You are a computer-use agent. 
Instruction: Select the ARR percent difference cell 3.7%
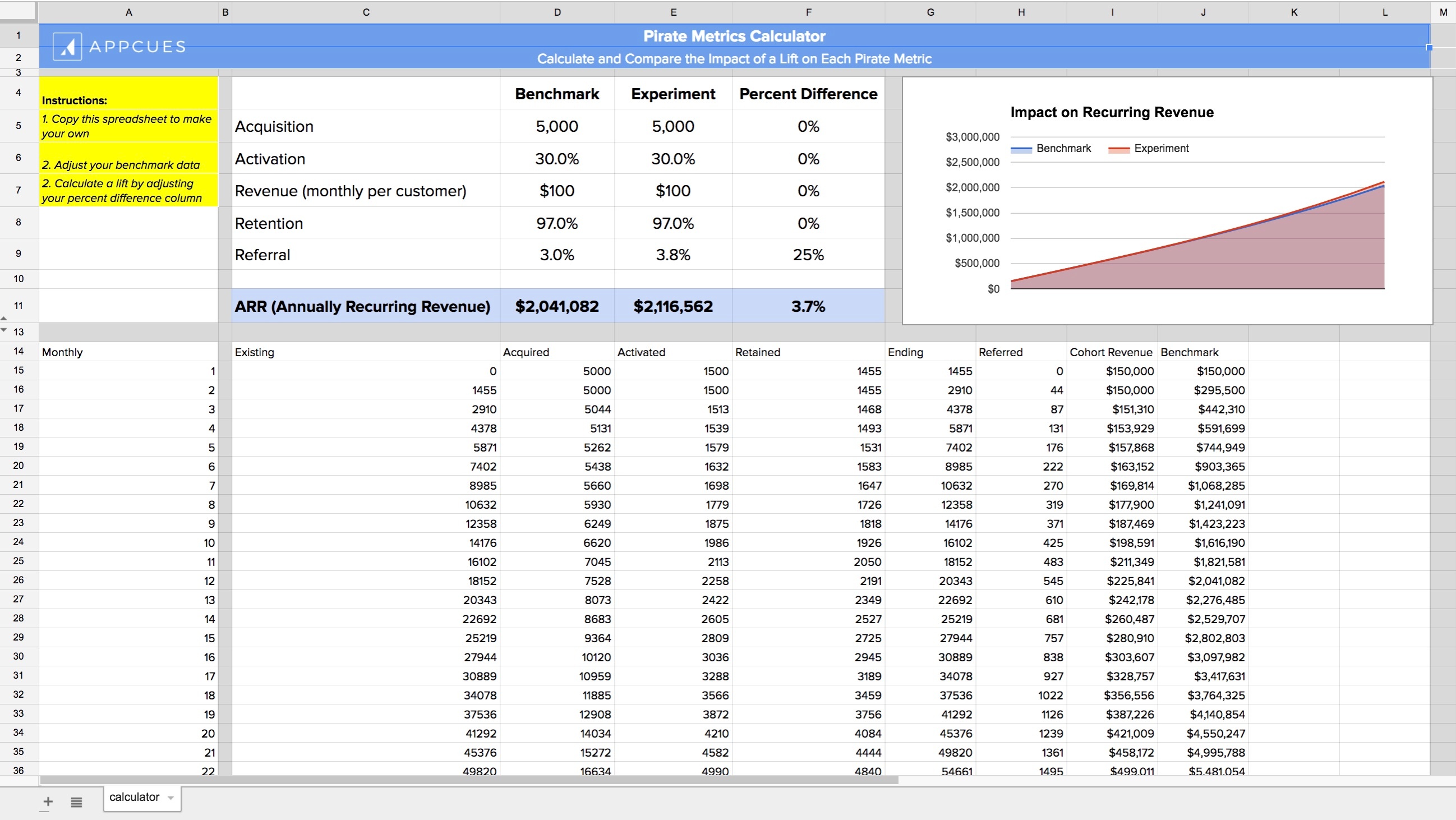(x=808, y=306)
